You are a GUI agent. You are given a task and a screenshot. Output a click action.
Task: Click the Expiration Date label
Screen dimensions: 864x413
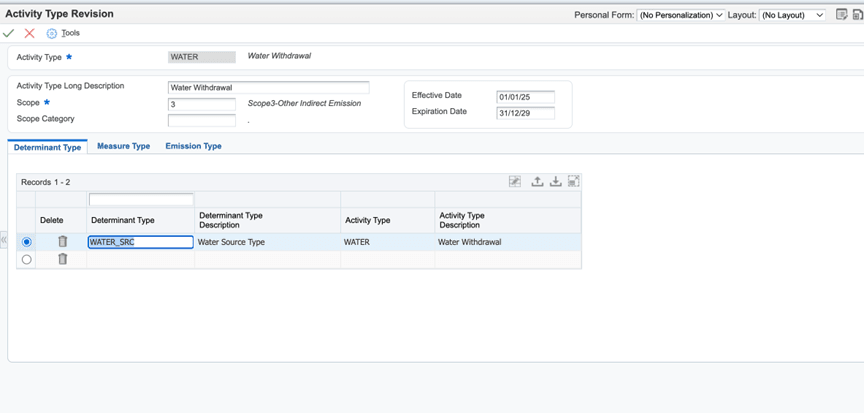439,111
